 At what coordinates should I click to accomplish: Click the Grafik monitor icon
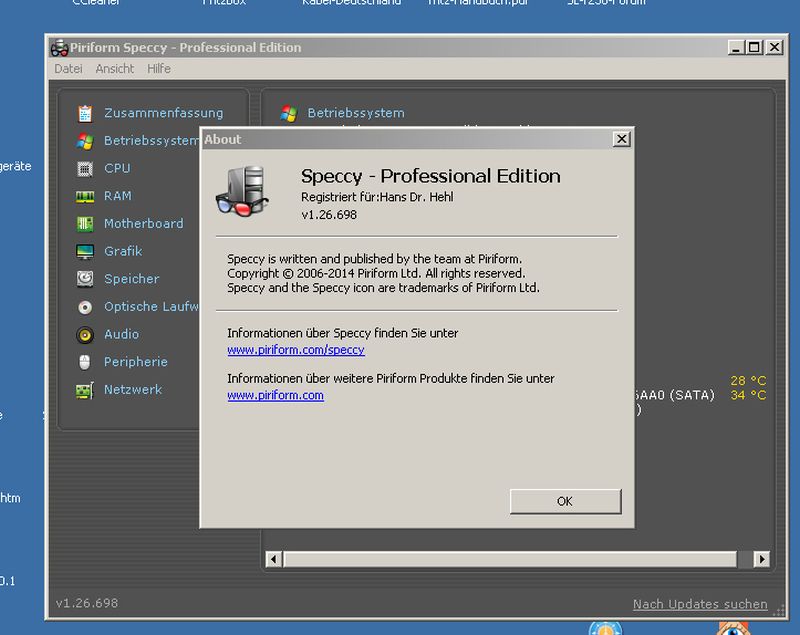click(85, 251)
